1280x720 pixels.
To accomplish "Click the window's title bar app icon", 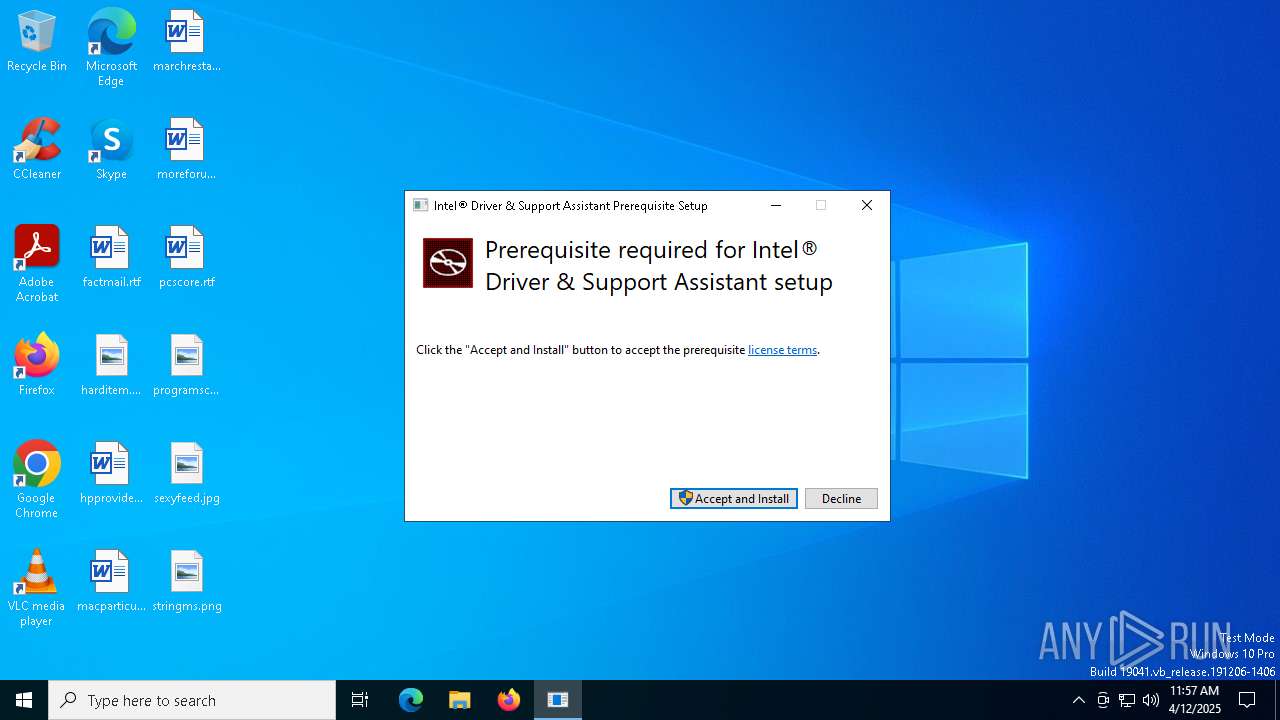I will (421, 205).
